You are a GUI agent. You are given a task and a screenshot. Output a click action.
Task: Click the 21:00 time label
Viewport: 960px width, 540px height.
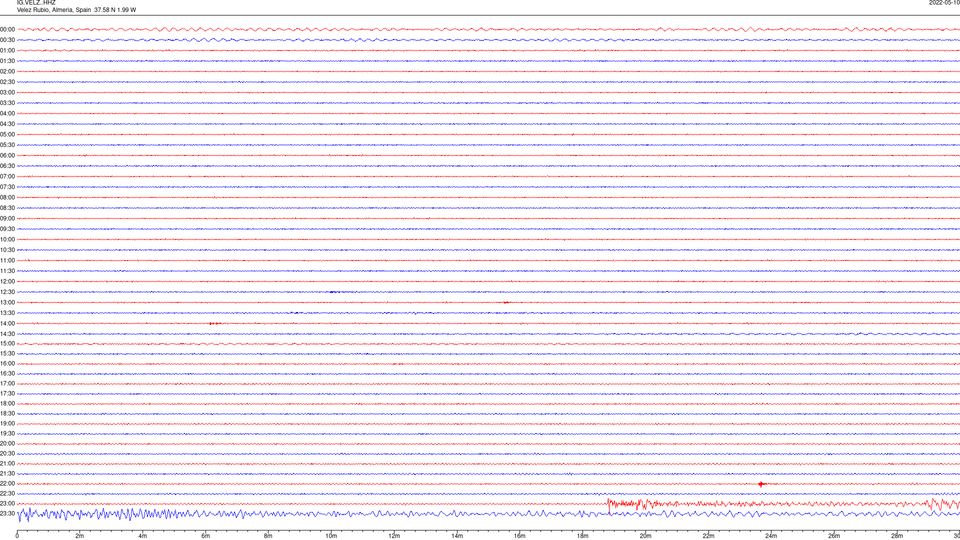coord(7,463)
